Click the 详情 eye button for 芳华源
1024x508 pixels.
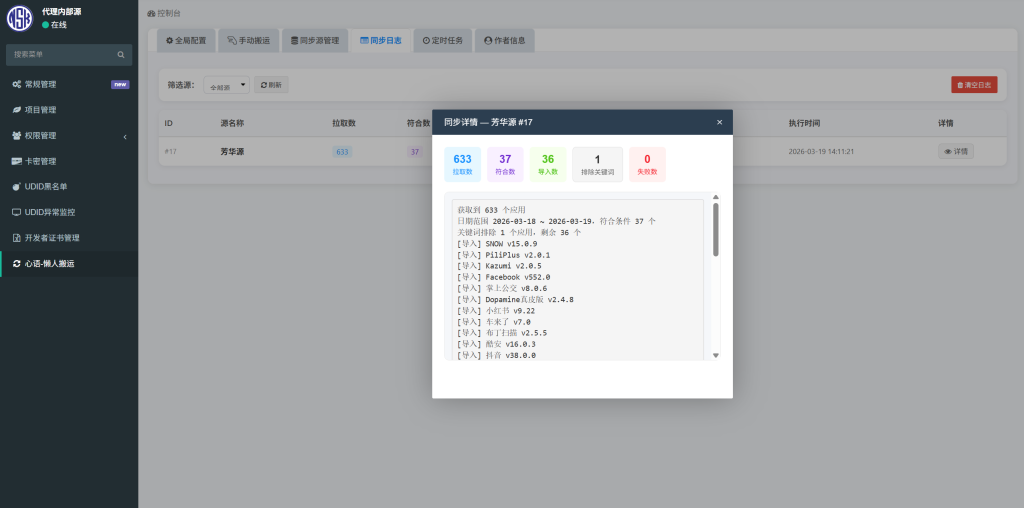click(x=955, y=152)
